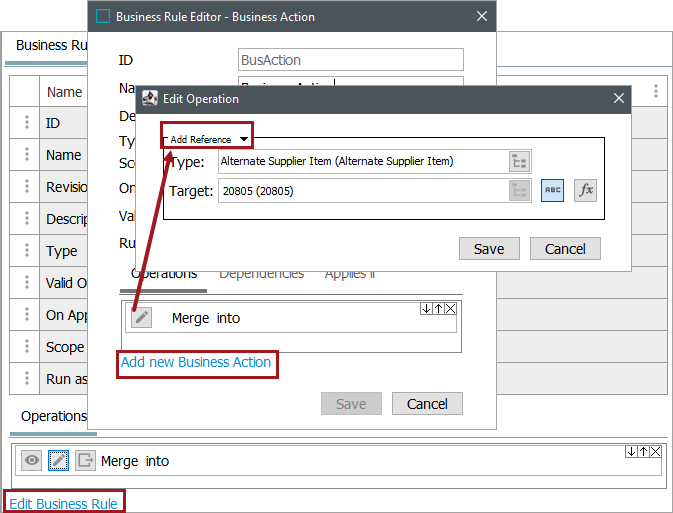673x513 pixels.
Task: Click the Target field showing 20805
Action: tap(360, 190)
